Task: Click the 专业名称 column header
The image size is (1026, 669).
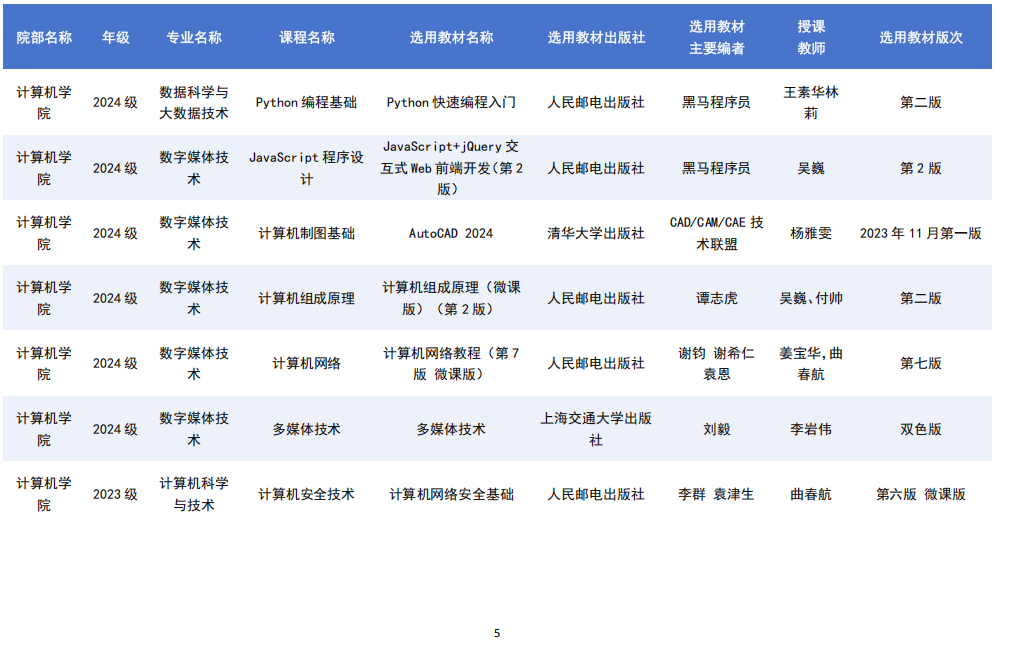Action: point(194,37)
